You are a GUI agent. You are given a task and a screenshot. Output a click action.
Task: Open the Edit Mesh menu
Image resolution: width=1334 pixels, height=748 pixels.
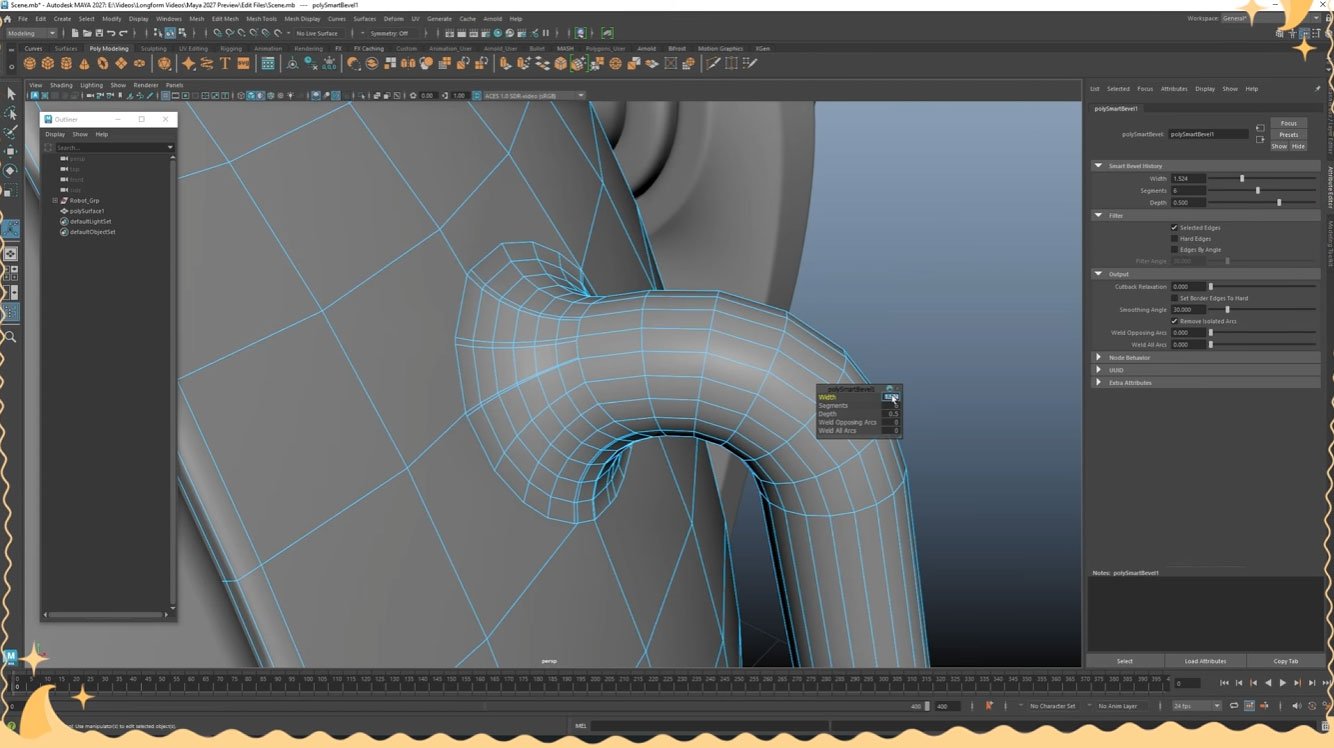click(x=225, y=18)
